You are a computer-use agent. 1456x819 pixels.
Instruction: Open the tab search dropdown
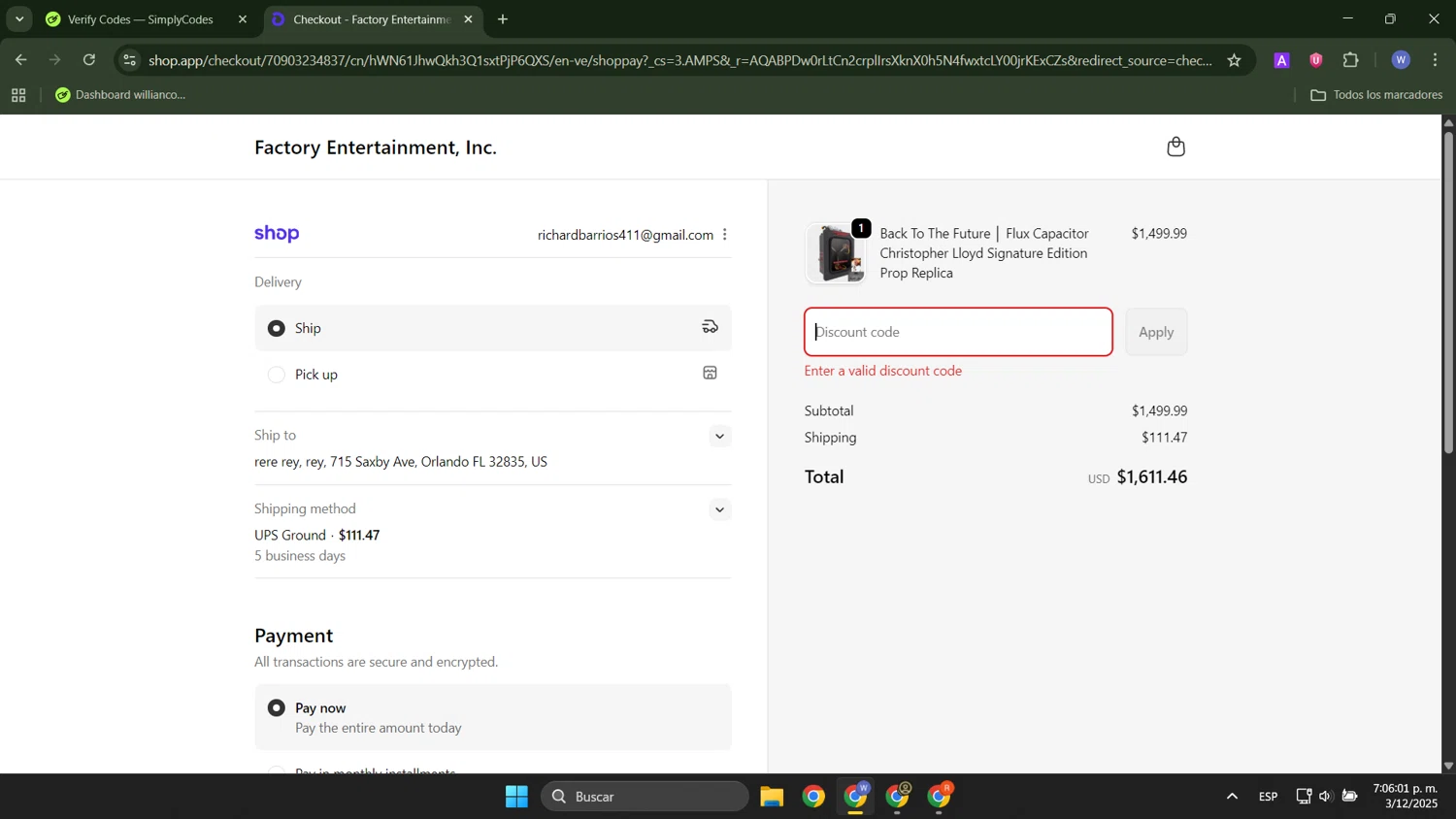(18, 19)
